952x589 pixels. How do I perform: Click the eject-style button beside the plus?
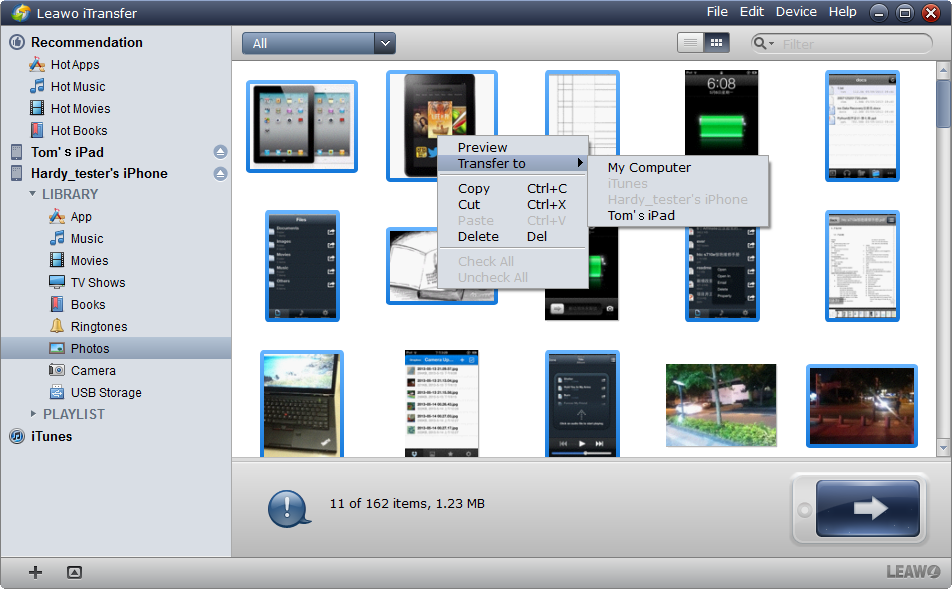coord(74,572)
